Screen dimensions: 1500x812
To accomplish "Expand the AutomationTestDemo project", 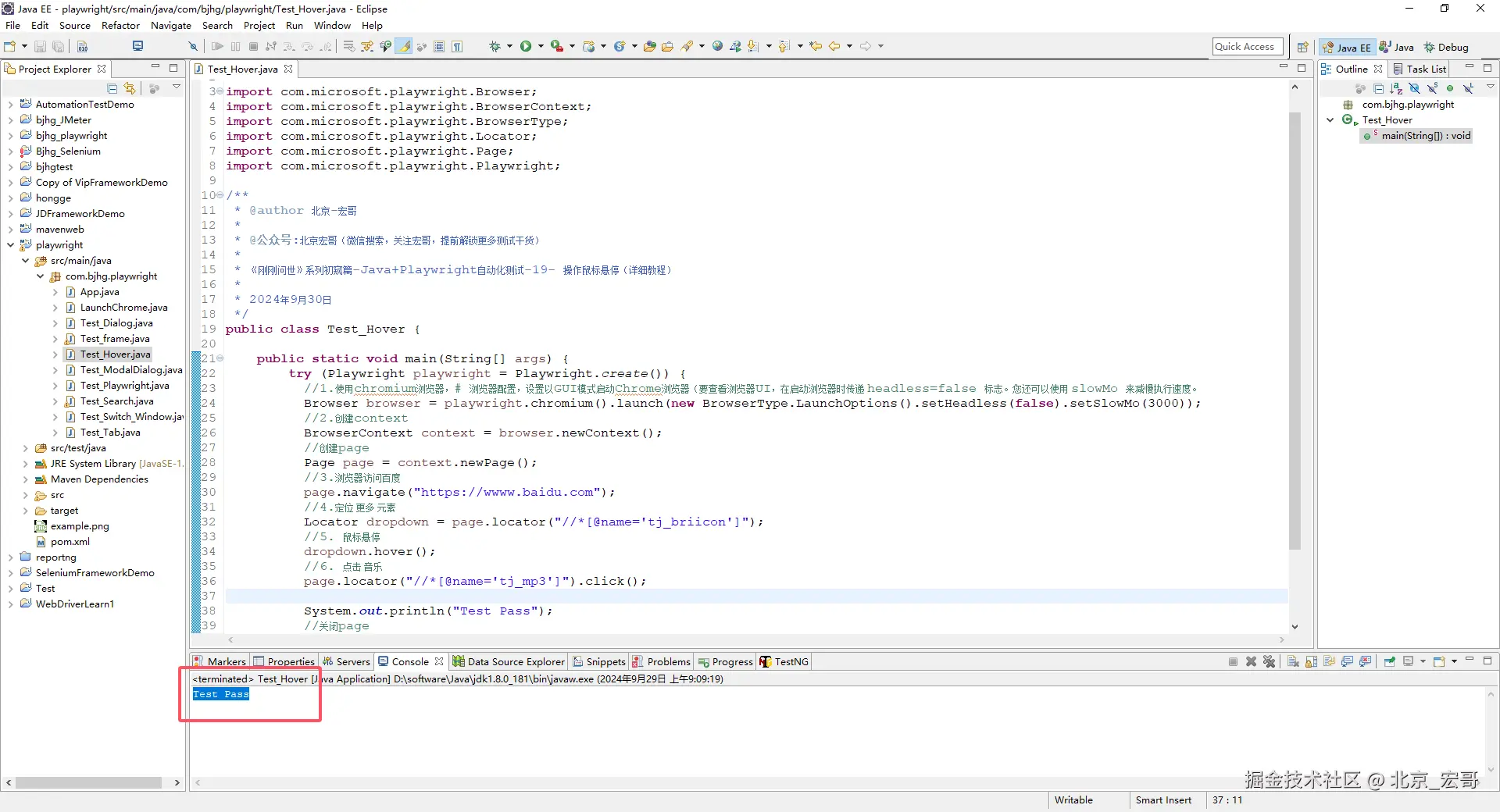I will [10, 105].
